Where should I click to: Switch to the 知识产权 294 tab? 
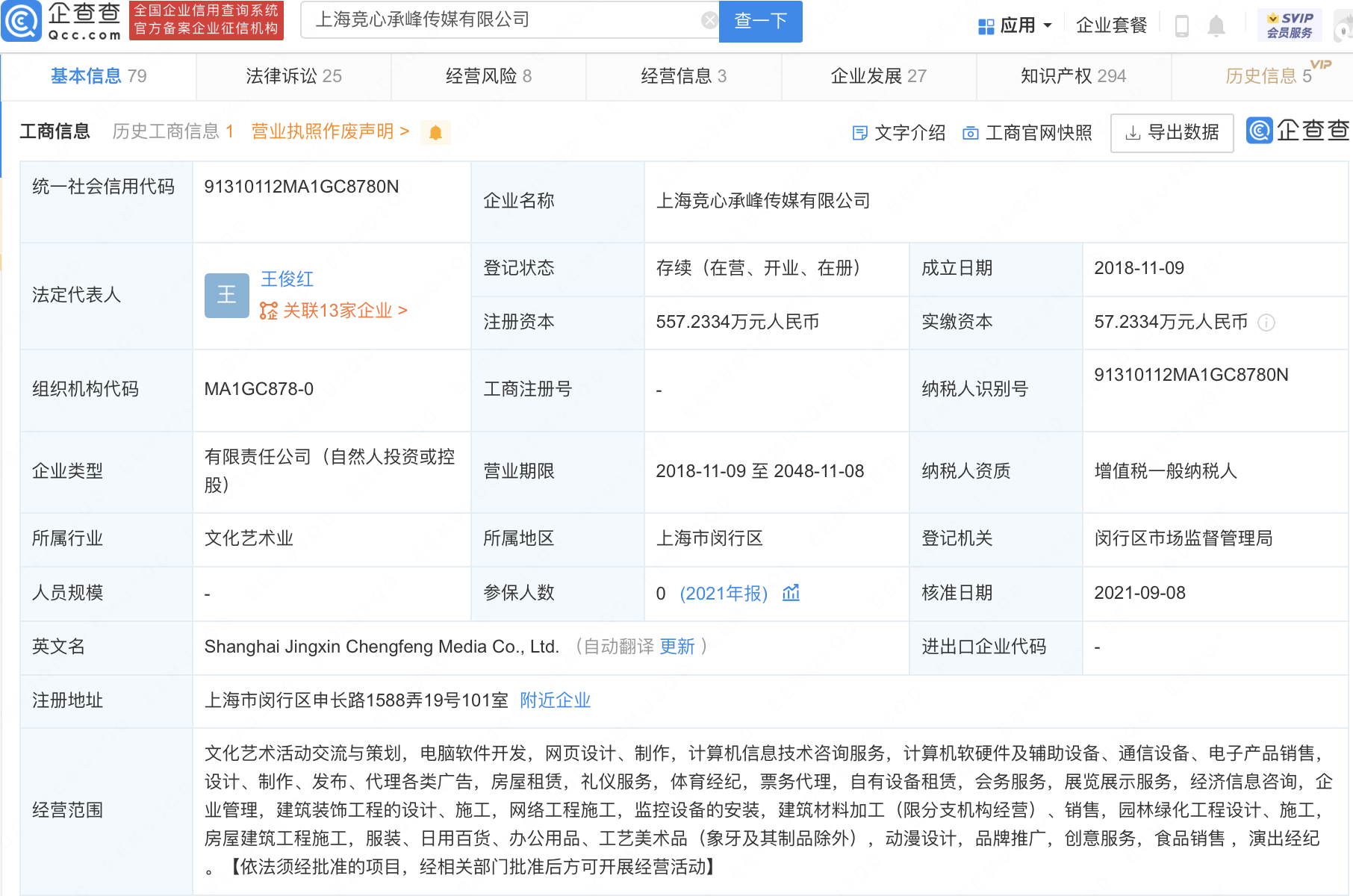[x=1074, y=76]
